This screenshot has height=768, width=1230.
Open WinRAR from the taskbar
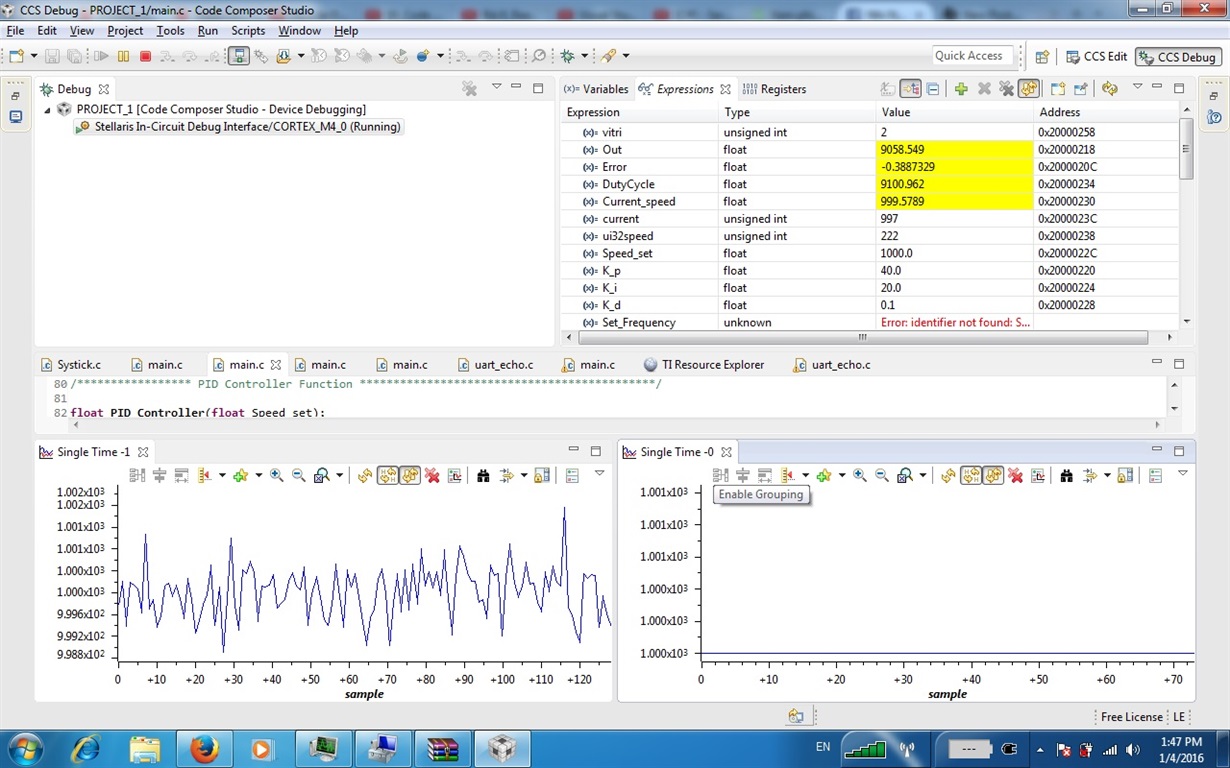pos(441,748)
